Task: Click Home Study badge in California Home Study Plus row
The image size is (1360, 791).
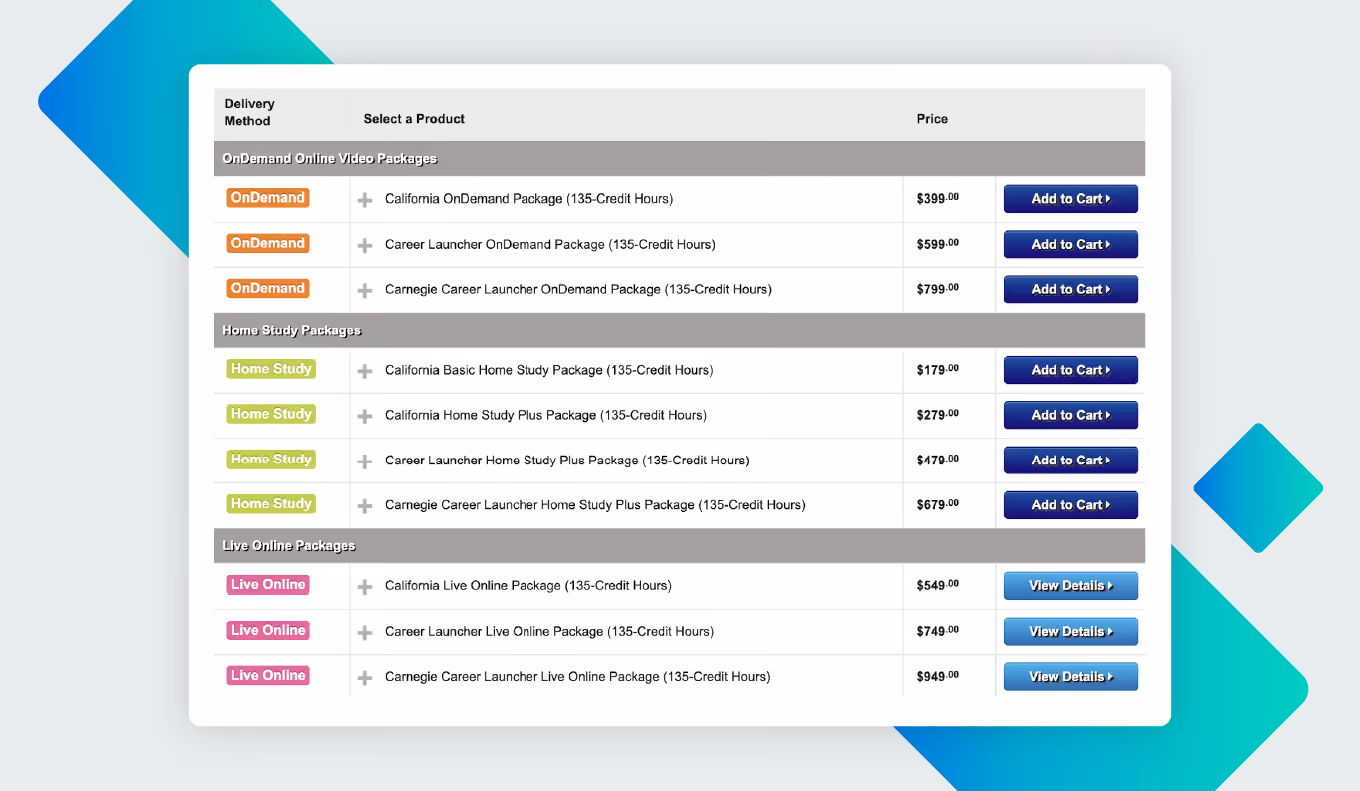Action: (x=271, y=414)
